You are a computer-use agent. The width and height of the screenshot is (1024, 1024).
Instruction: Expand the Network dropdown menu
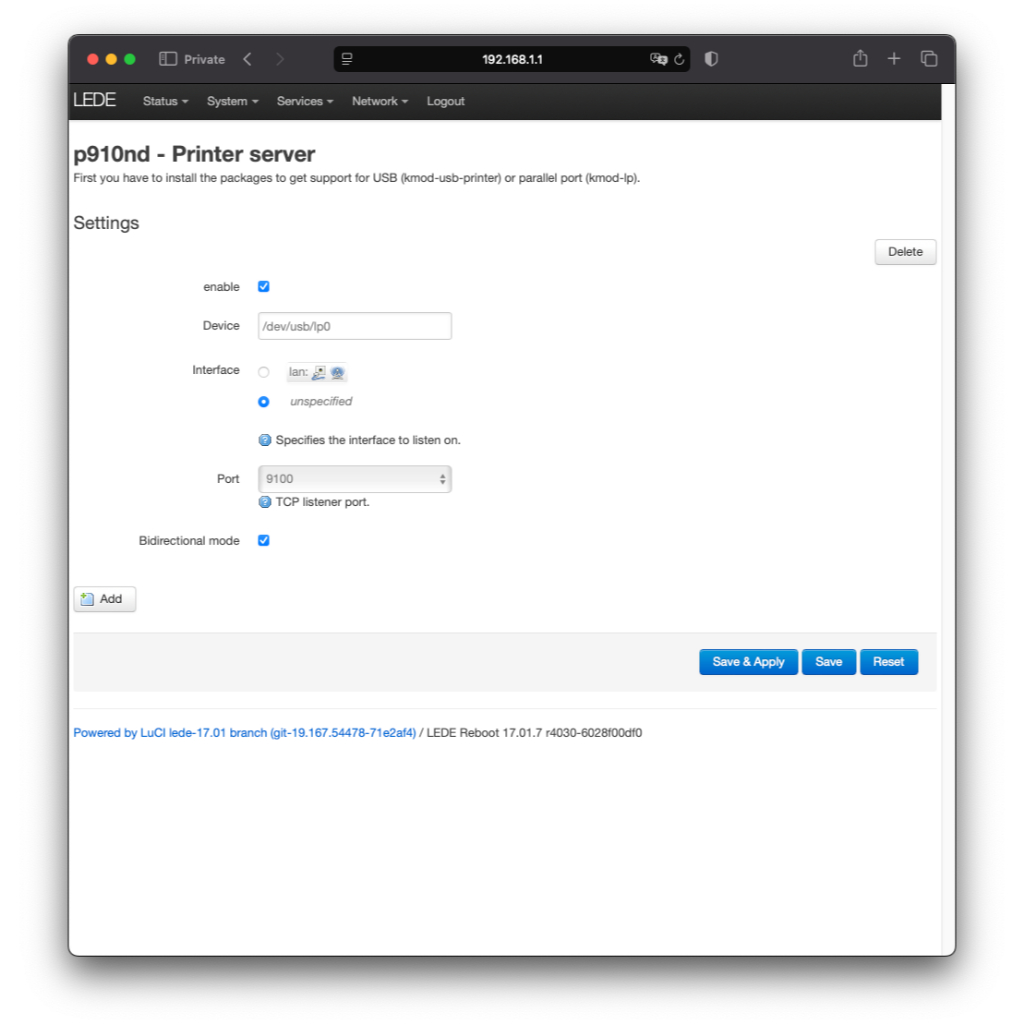[x=379, y=101]
